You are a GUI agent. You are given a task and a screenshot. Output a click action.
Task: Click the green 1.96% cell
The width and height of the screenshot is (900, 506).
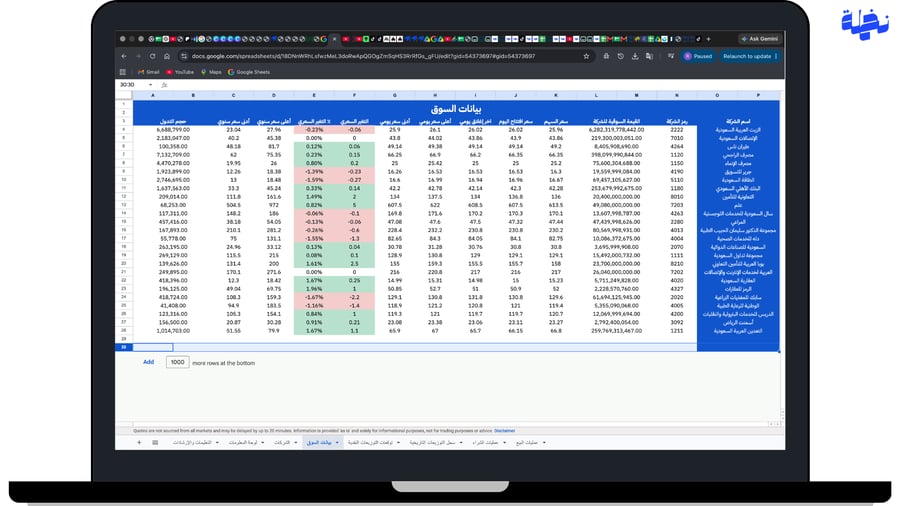[x=314, y=289]
